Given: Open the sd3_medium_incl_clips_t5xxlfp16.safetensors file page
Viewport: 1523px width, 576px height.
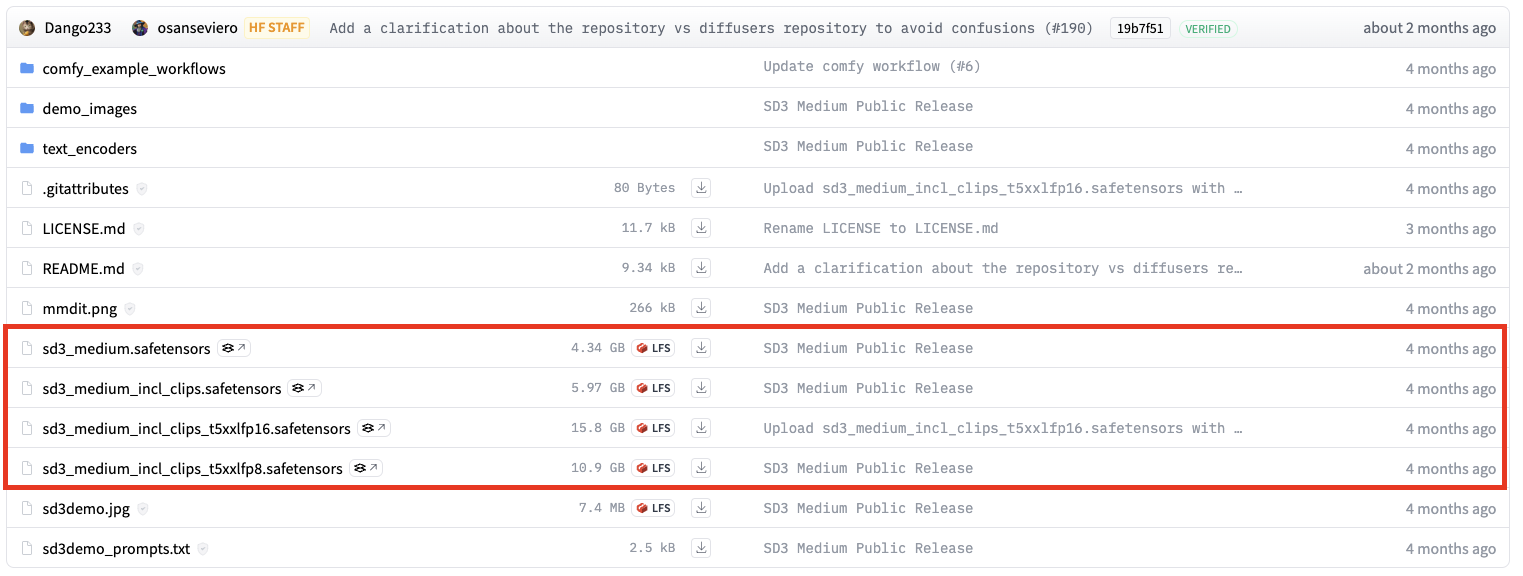Looking at the screenshot, I should tap(196, 429).
